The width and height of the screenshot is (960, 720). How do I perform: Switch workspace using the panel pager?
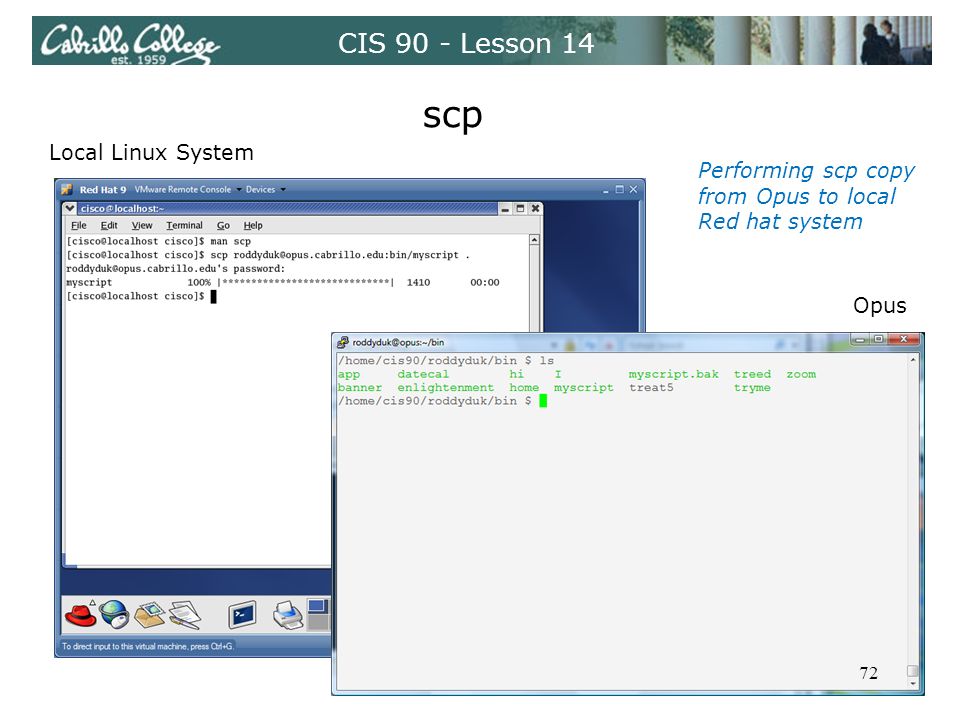[318, 615]
